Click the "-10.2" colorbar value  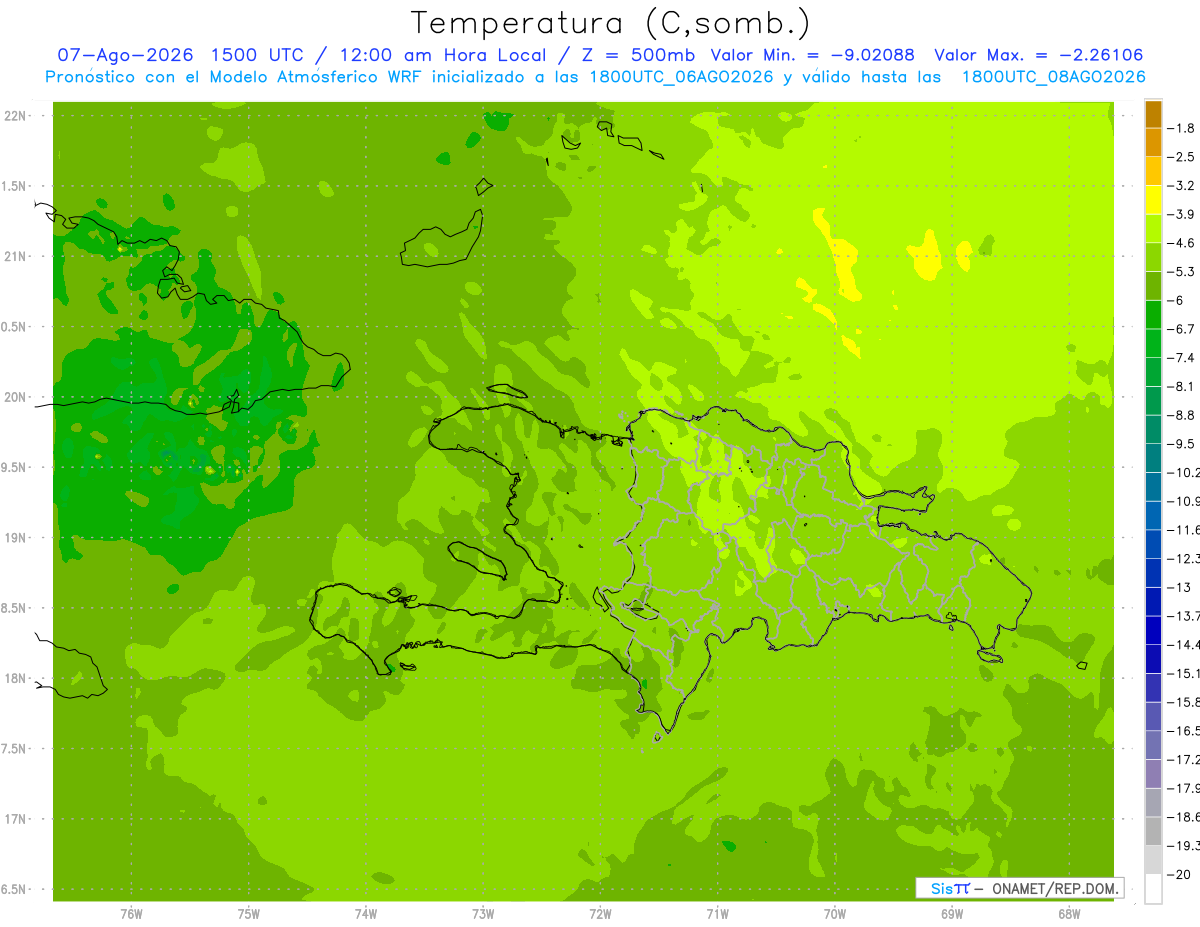(x=1184, y=473)
